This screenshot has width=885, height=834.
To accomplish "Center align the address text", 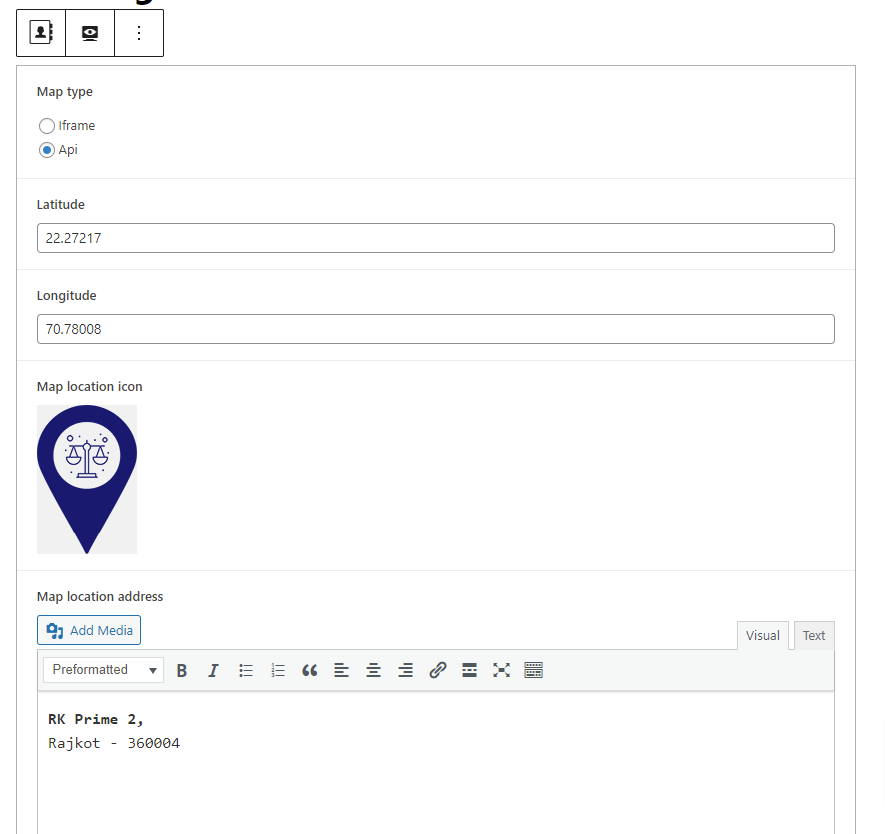I will (374, 670).
